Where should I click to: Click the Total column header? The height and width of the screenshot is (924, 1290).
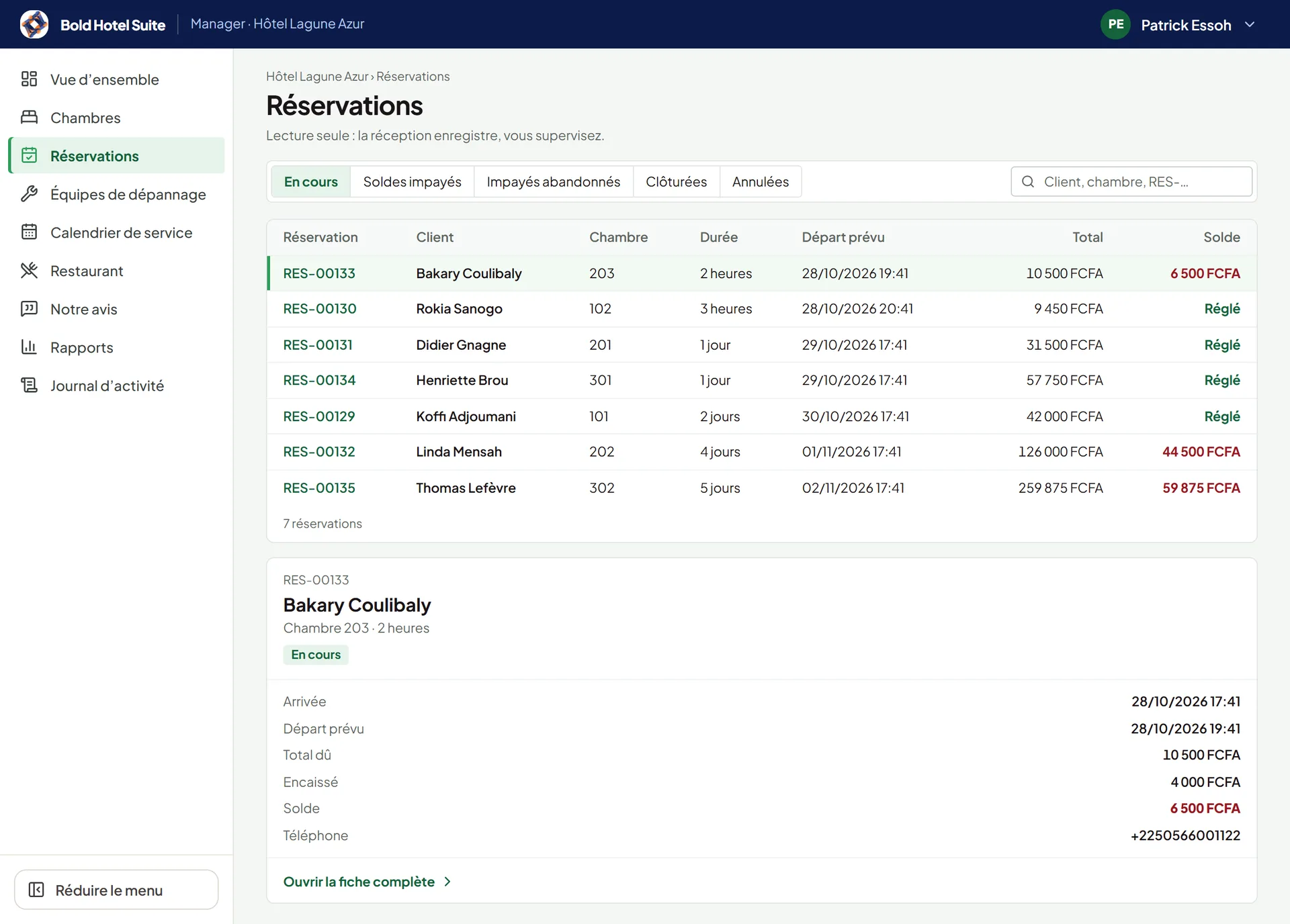[x=1088, y=237]
